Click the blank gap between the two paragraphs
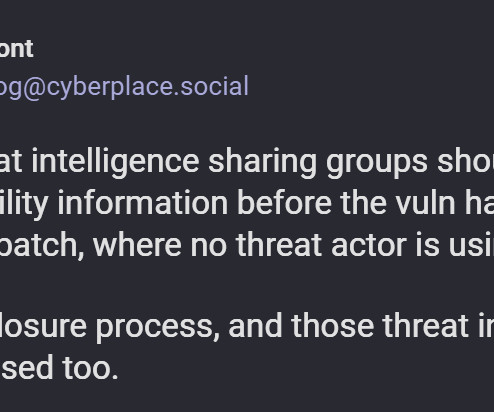This screenshot has width=494, height=412. point(247,287)
